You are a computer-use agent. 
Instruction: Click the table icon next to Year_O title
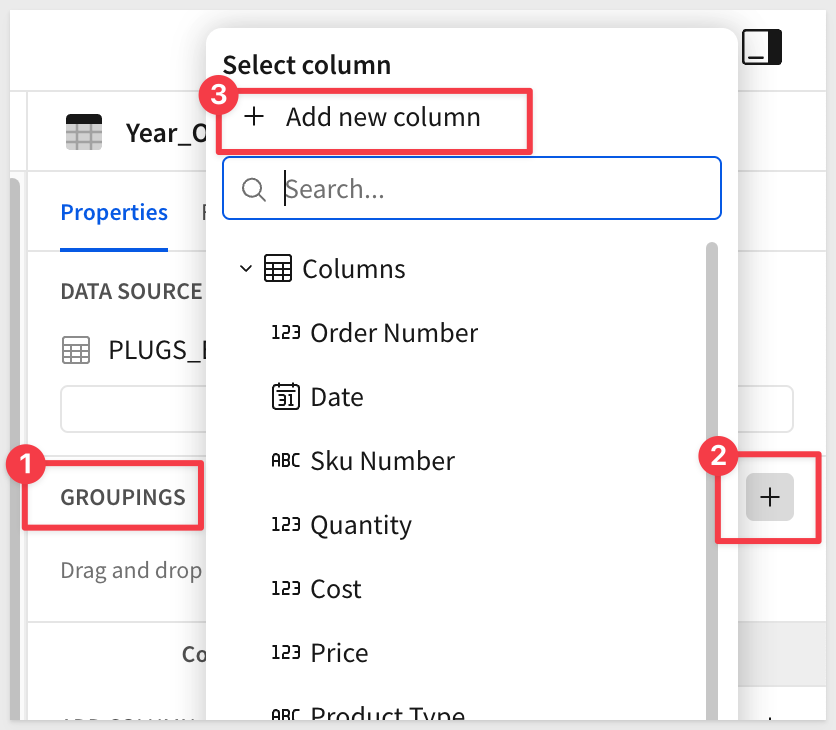tap(84, 133)
